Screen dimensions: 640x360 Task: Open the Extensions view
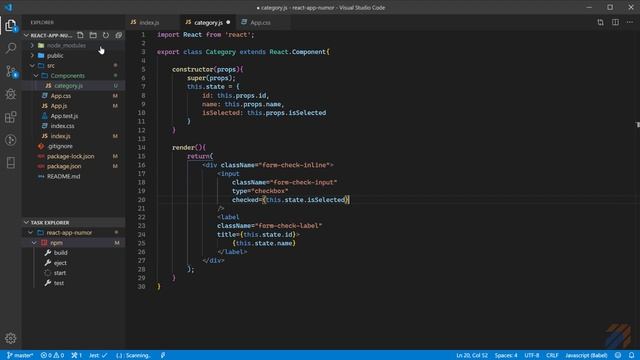click(x=11, y=117)
